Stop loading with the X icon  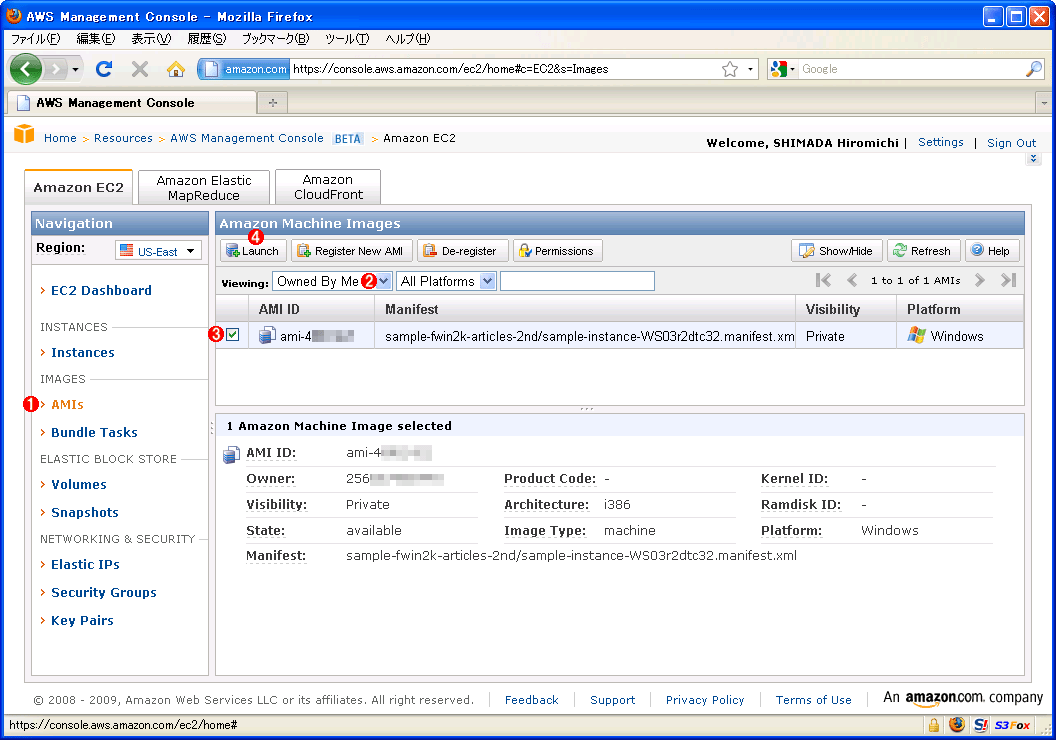(x=139, y=69)
